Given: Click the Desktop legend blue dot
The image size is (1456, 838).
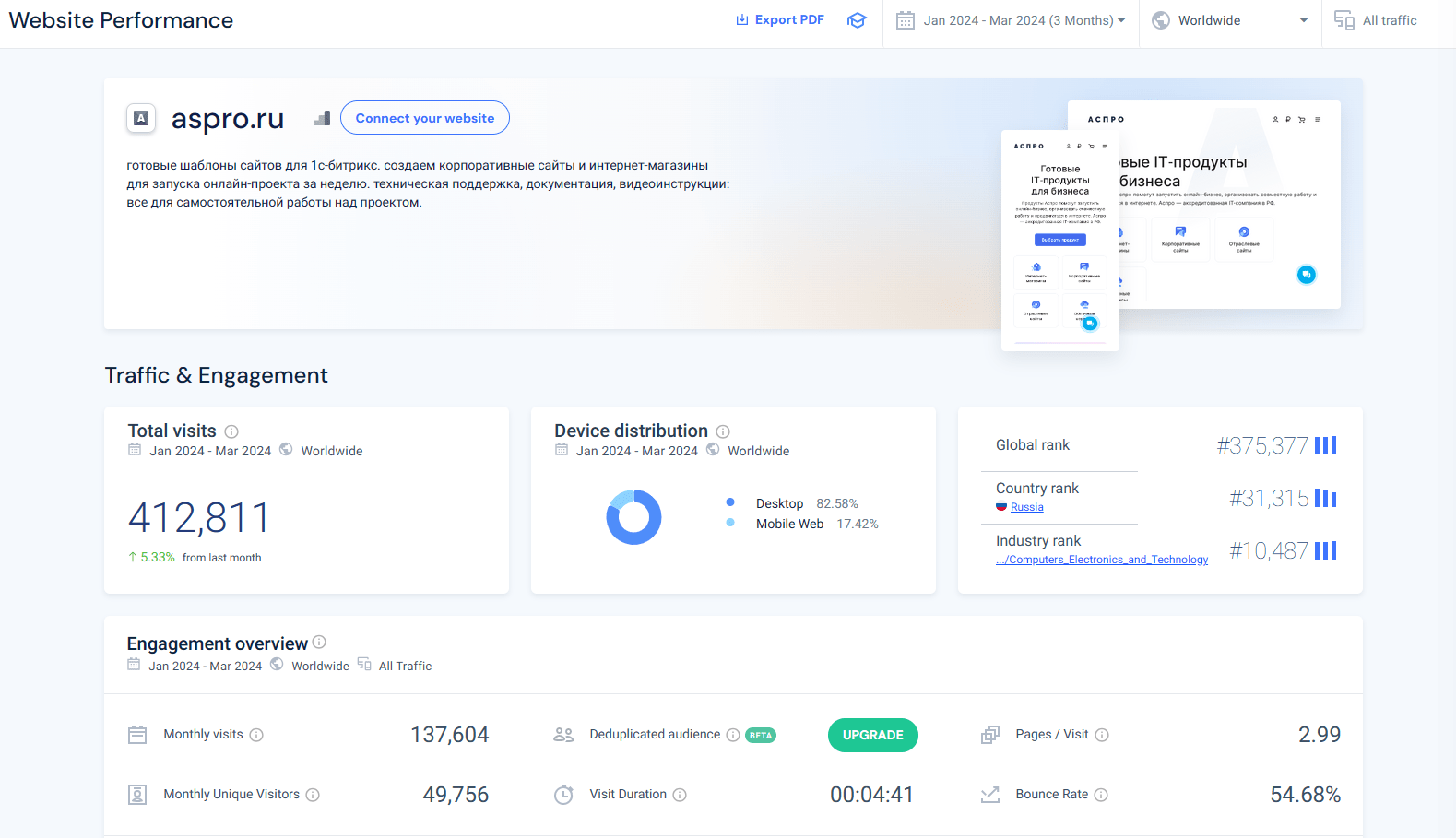Looking at the screenshot, I should pyautogui.click(x=730, y=502).
